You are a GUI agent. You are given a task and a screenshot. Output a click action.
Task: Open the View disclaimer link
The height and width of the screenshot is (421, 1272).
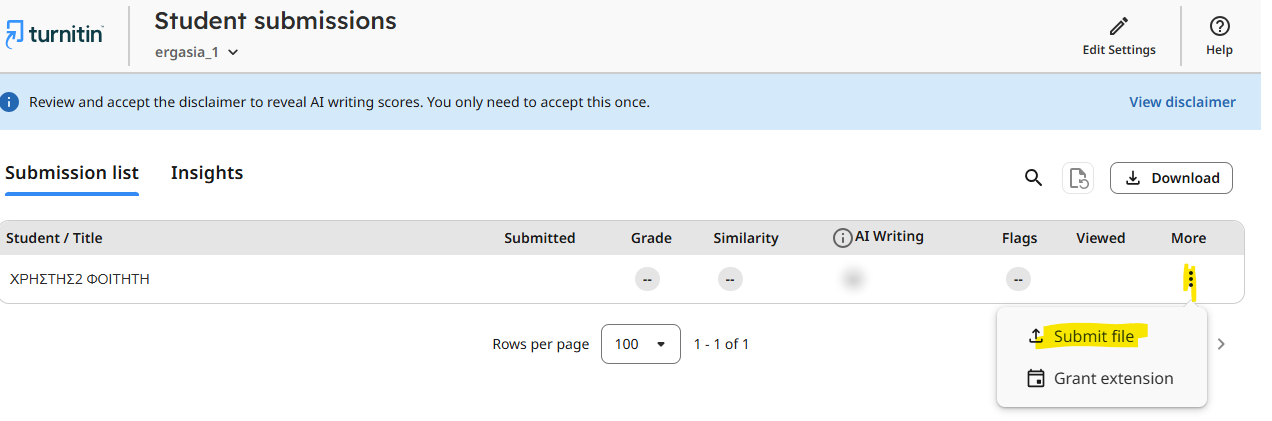tap(1182, 102)
